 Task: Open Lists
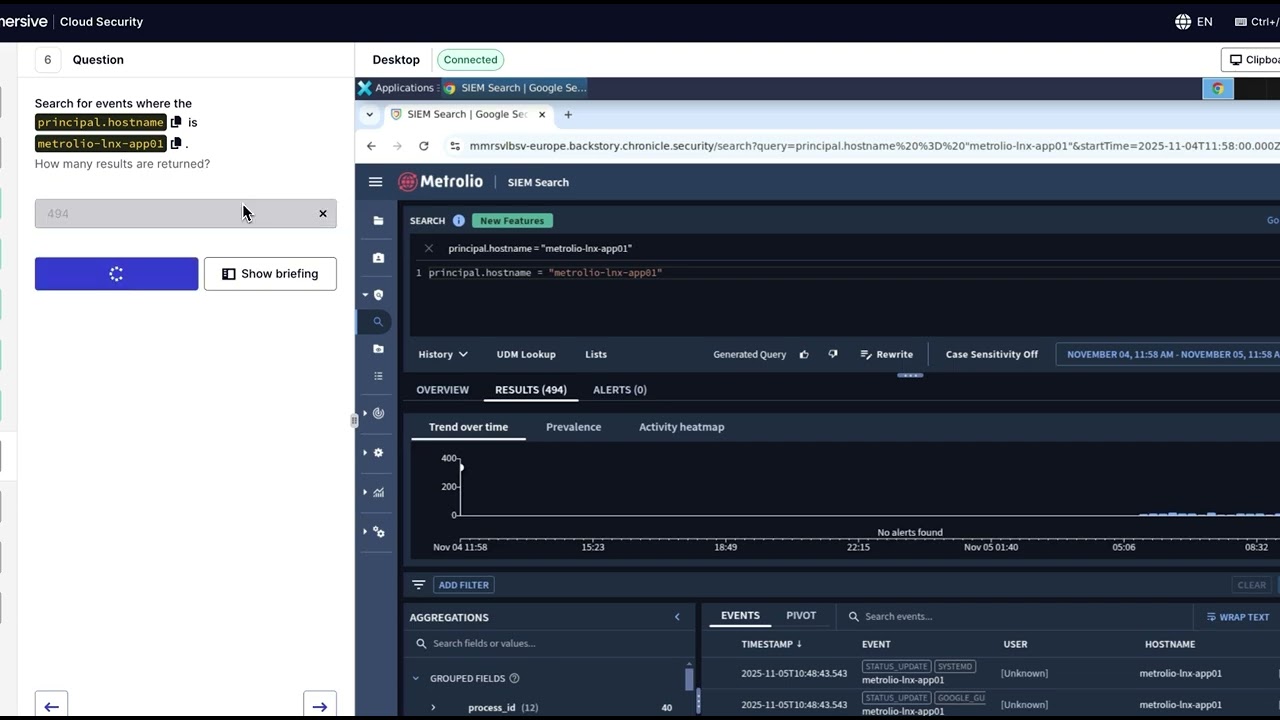(596, 354)
